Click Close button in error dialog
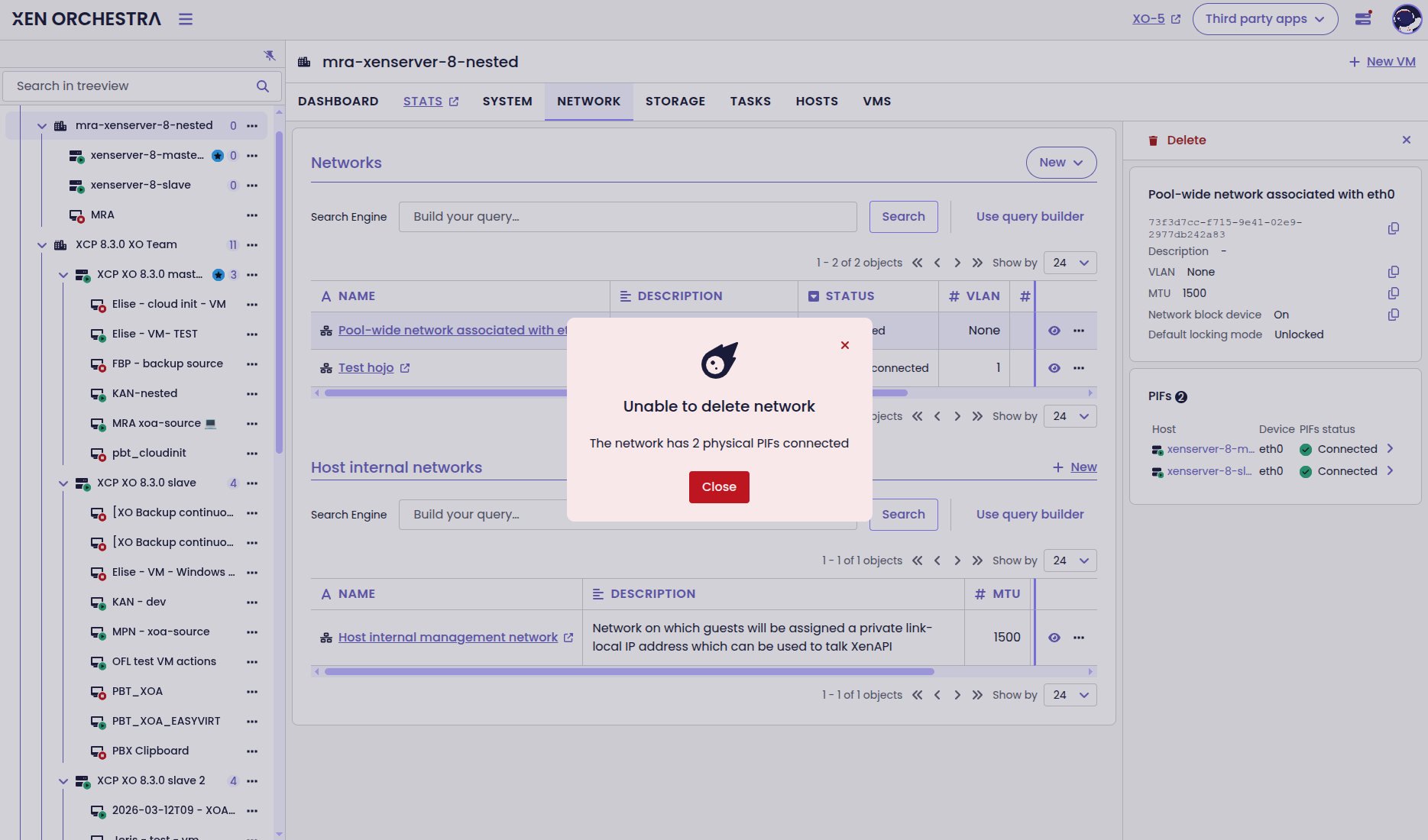This screenshot has width=1428, height=840. (719, 487)
